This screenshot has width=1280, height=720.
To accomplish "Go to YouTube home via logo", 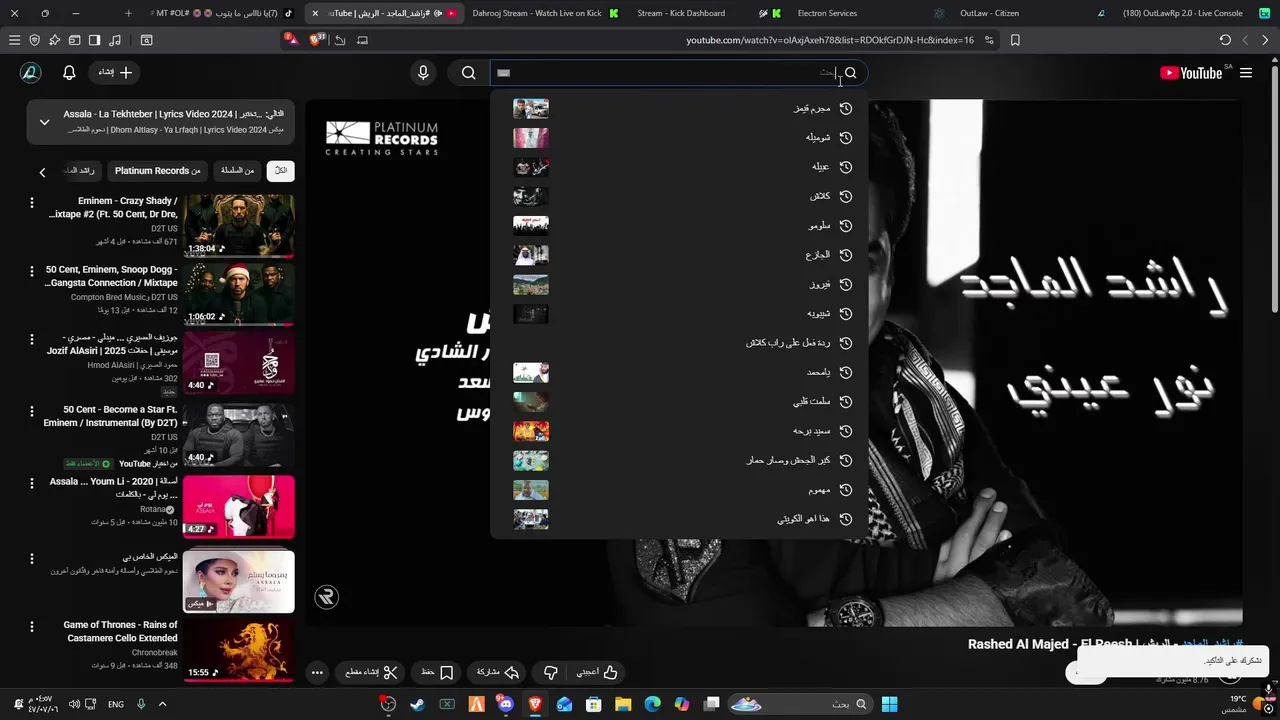I will point(1191,73).
